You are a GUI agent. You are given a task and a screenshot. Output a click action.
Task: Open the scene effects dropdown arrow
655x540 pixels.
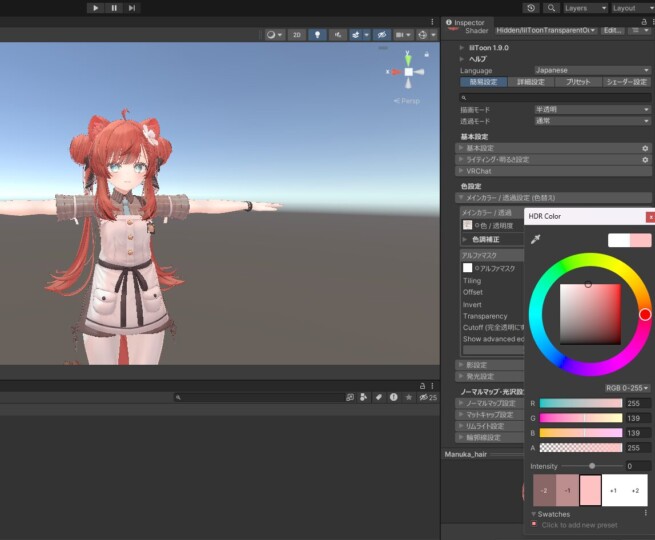[x=366, y=35]
